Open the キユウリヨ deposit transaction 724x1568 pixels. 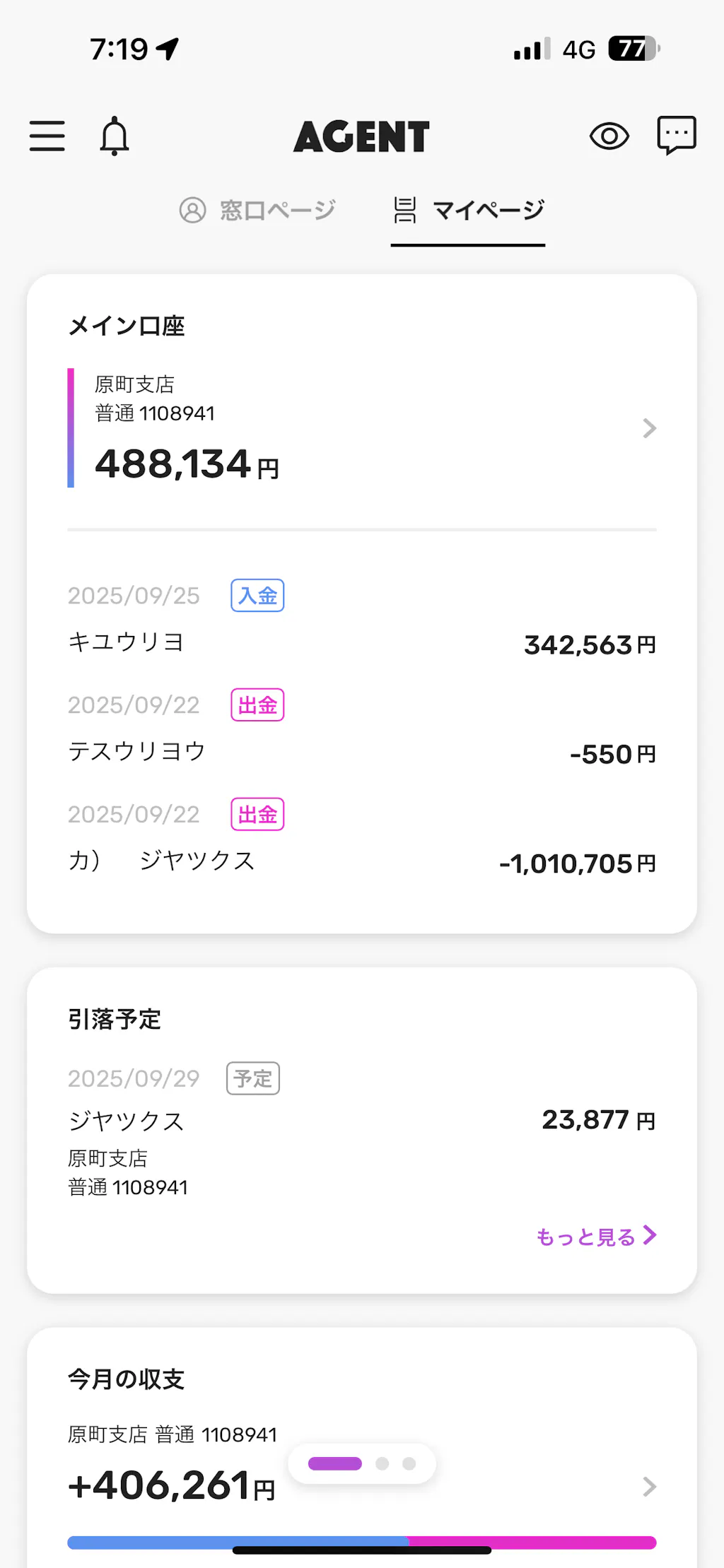361,643
